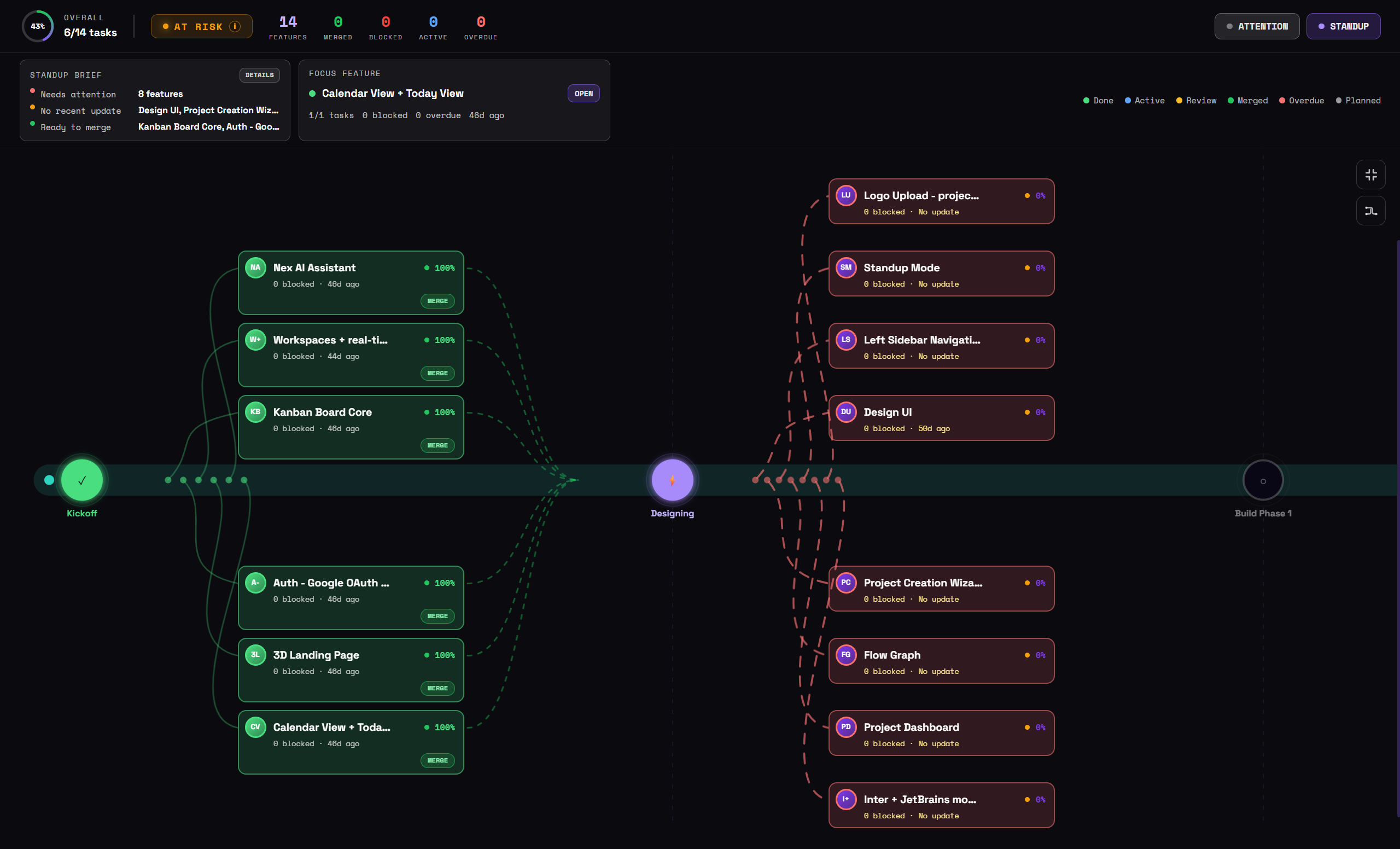This screenshot has width=1400, height=849.
Task: Click the vertical scrollbar on right edge
Action: [x=1398, y=528]
